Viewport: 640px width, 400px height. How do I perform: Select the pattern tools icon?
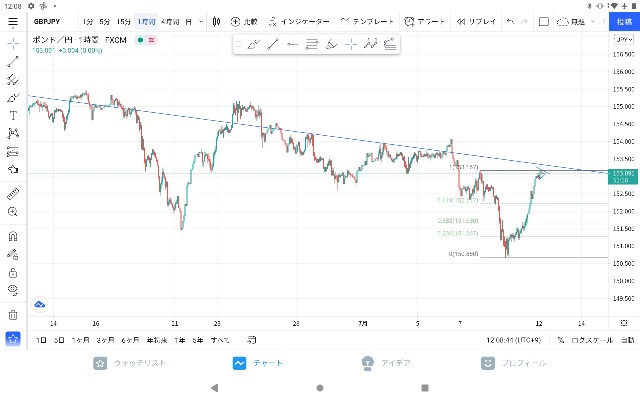point(13,133)
